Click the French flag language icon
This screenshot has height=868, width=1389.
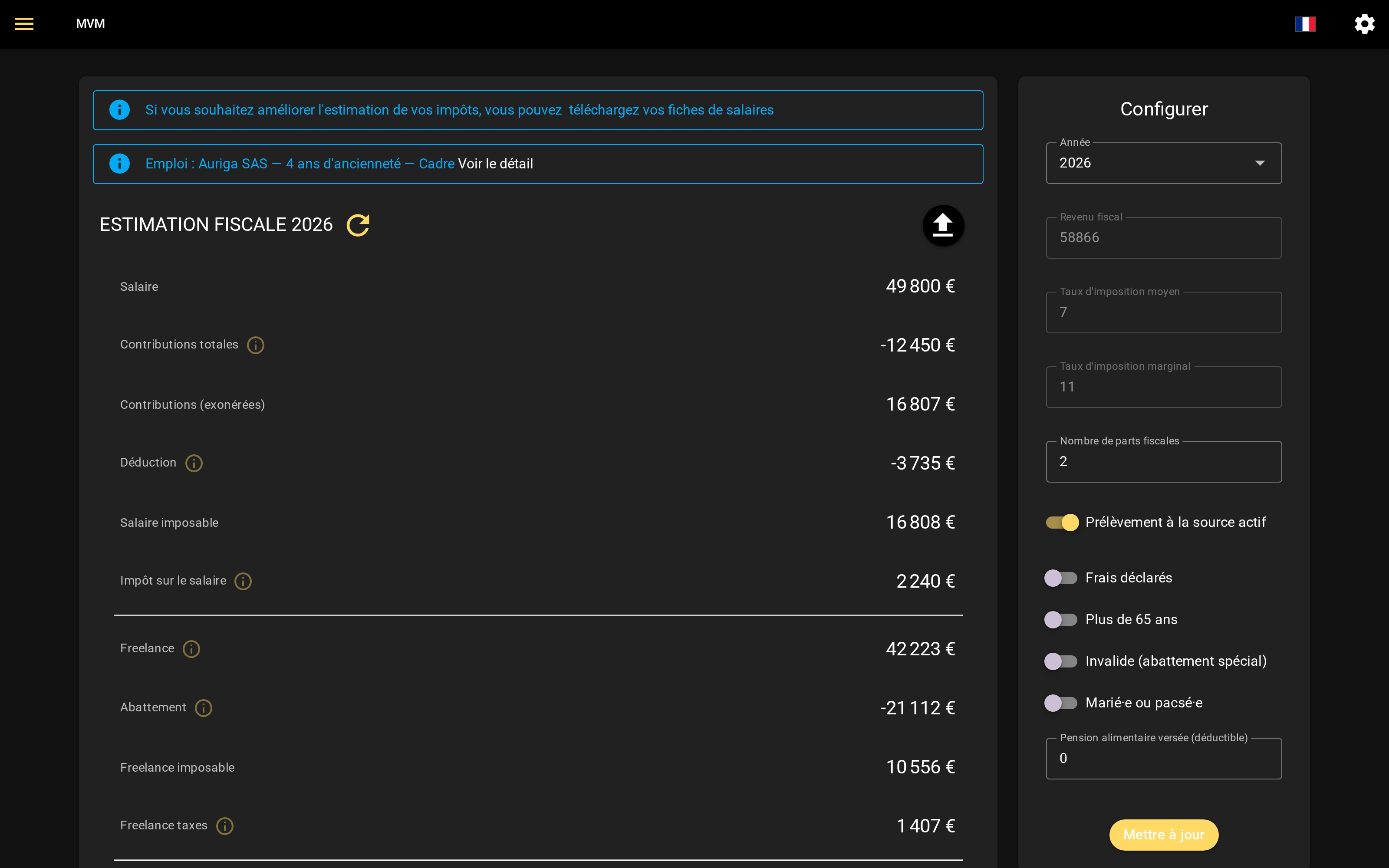tap(1305, 24)
